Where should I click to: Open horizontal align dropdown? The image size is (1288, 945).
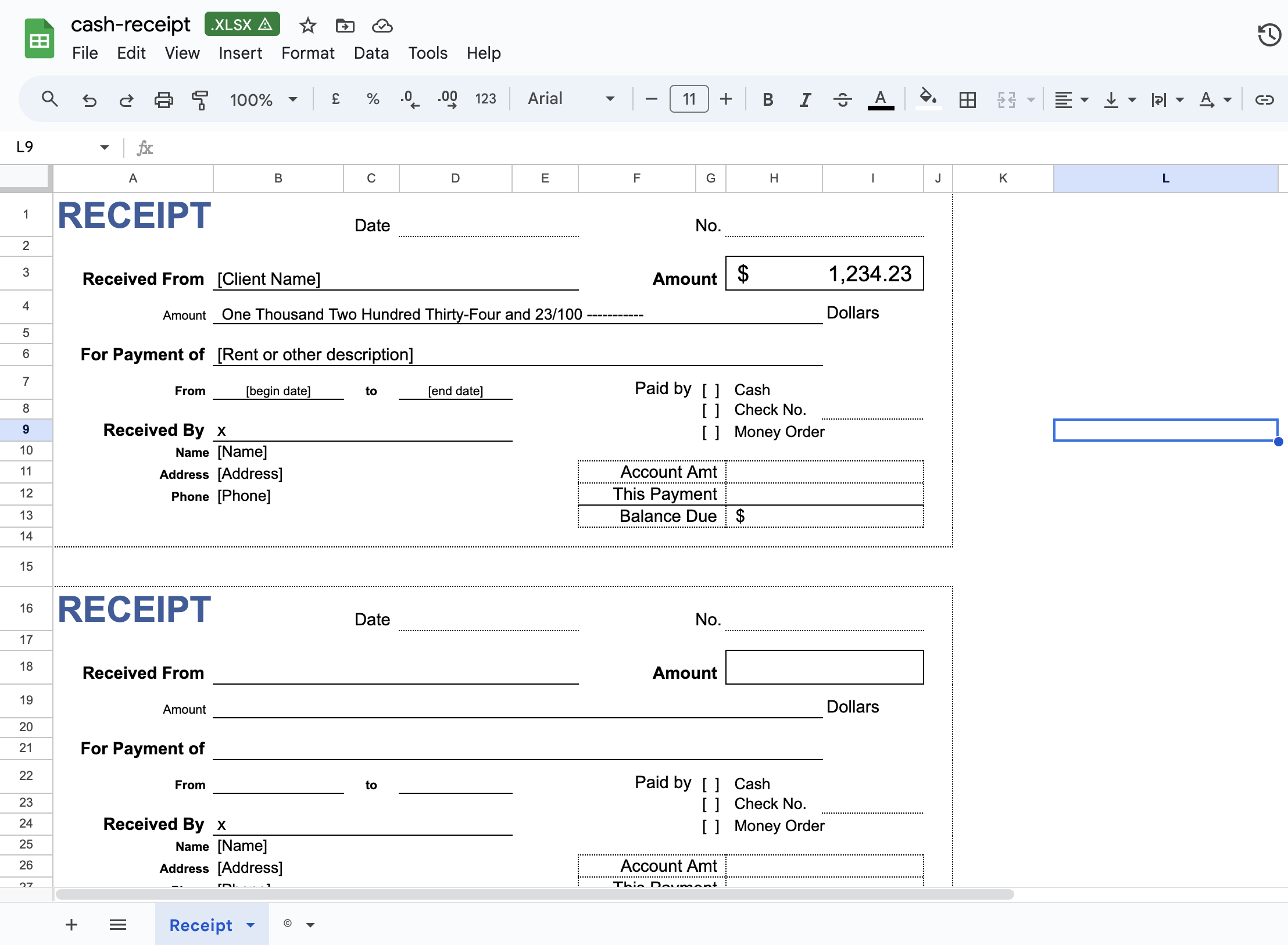coord(1071,100)
